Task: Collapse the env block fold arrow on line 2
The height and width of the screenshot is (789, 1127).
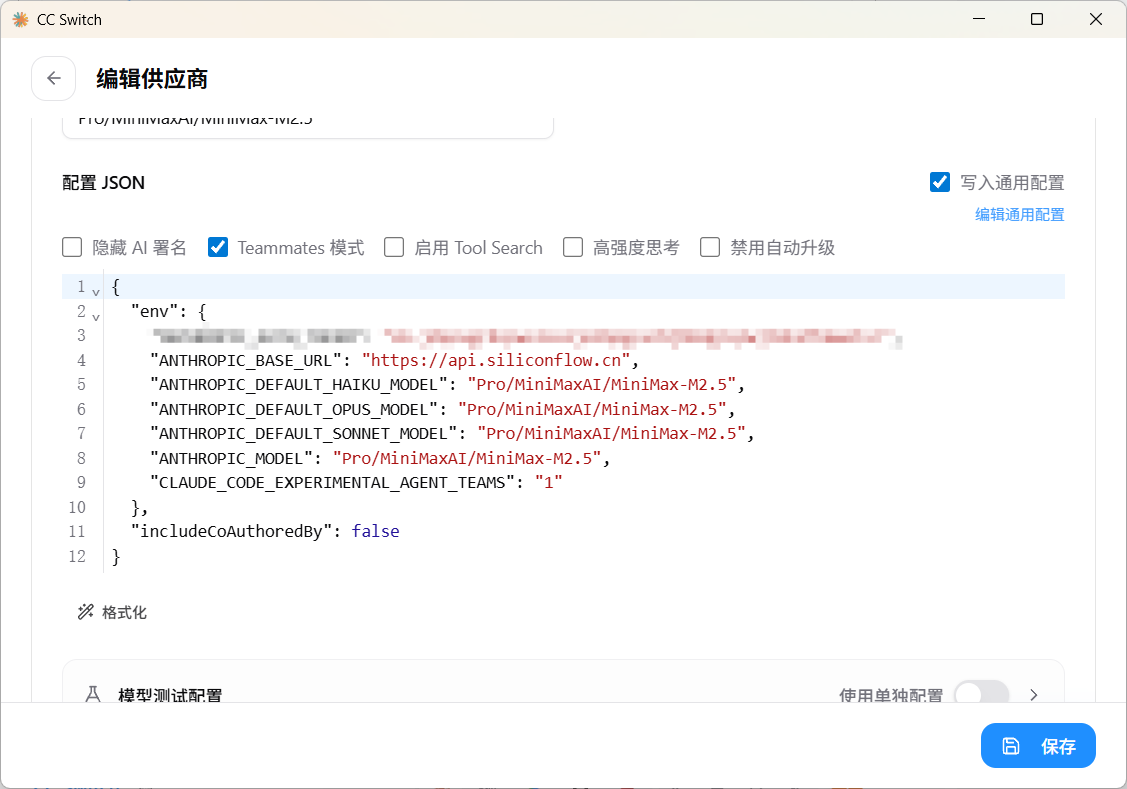Action: pyautogui.click(x=96, y=316)
